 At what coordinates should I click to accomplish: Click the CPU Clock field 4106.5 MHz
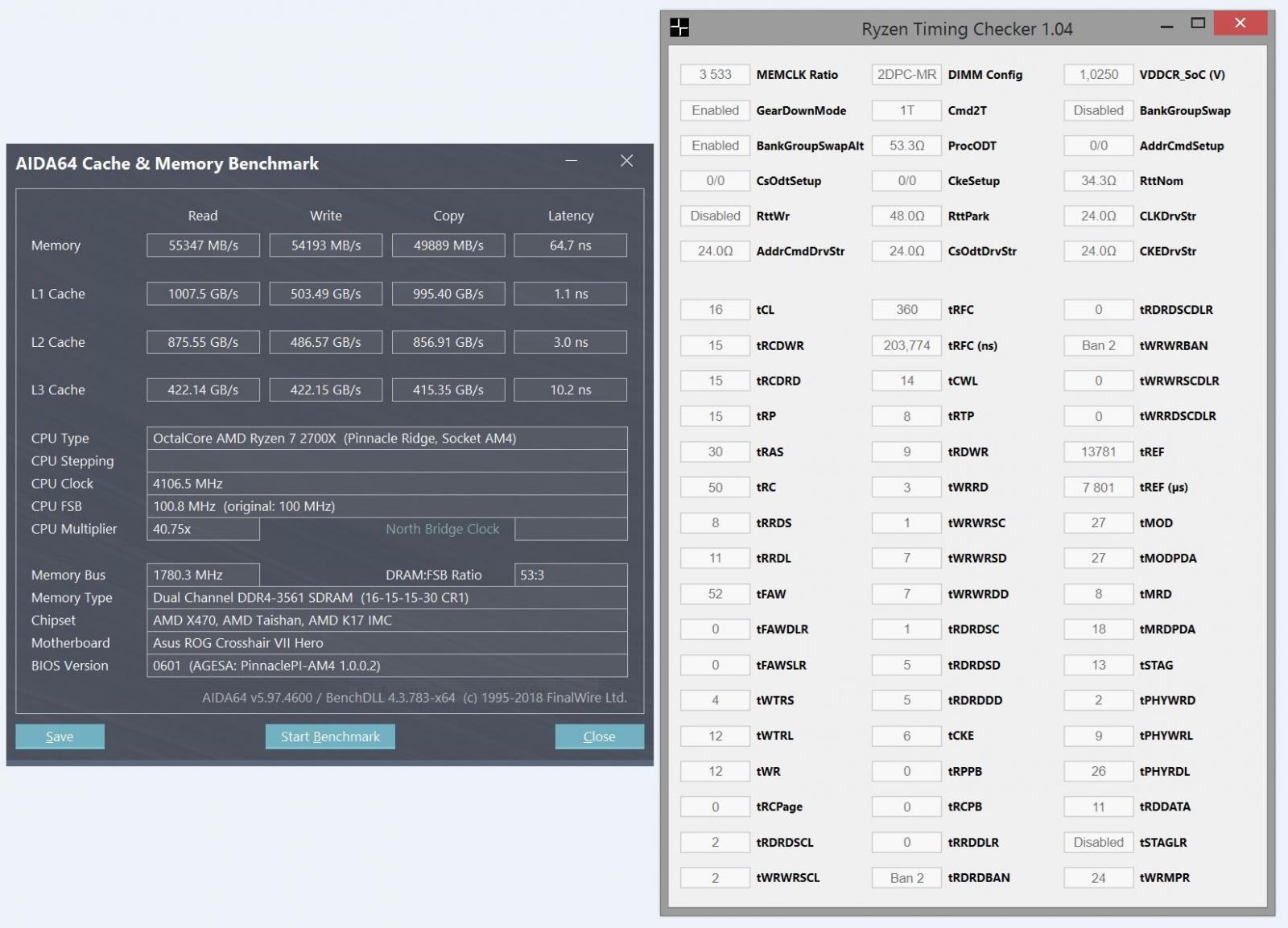(387, 483)
